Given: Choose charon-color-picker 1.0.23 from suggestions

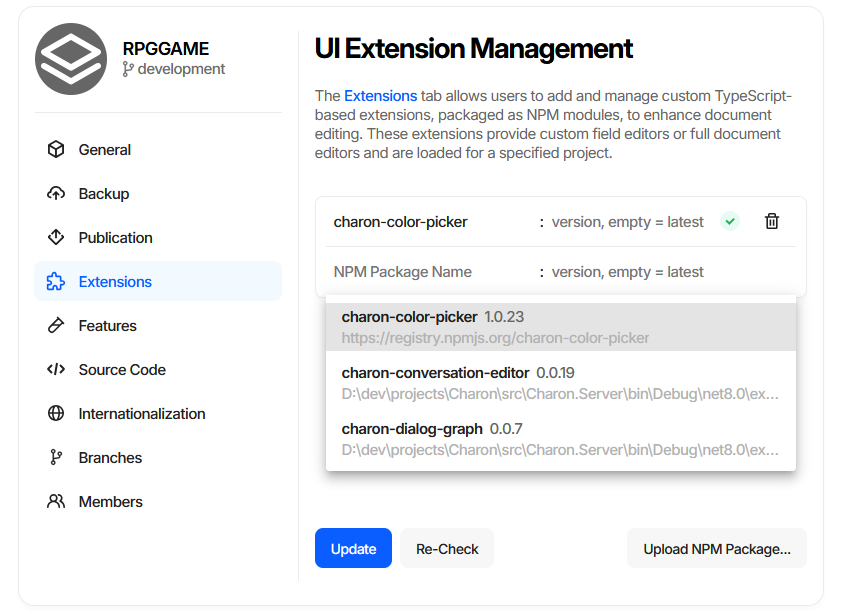Looking at the screenshot, I should 560,327.
